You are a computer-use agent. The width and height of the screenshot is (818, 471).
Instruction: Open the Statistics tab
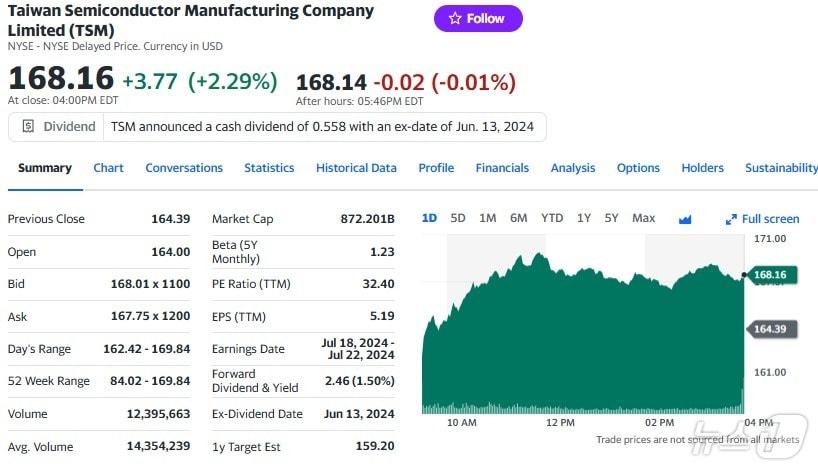[x=269, y=168]
